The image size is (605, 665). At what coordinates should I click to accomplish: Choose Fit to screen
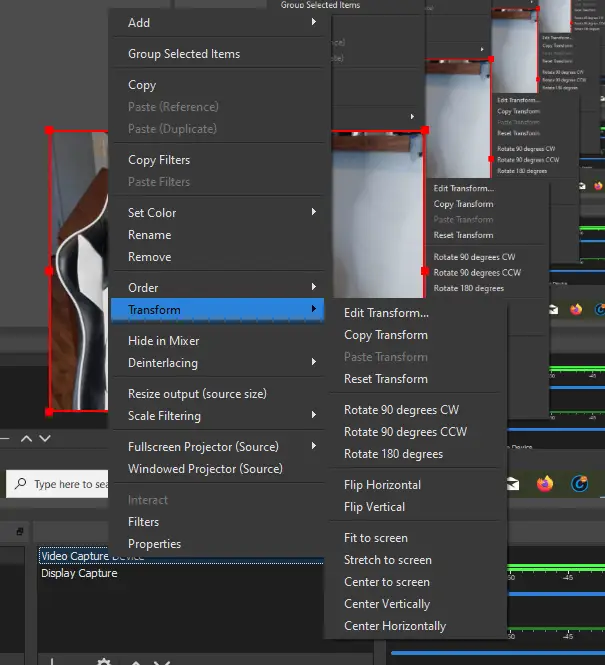pos(415,538)
